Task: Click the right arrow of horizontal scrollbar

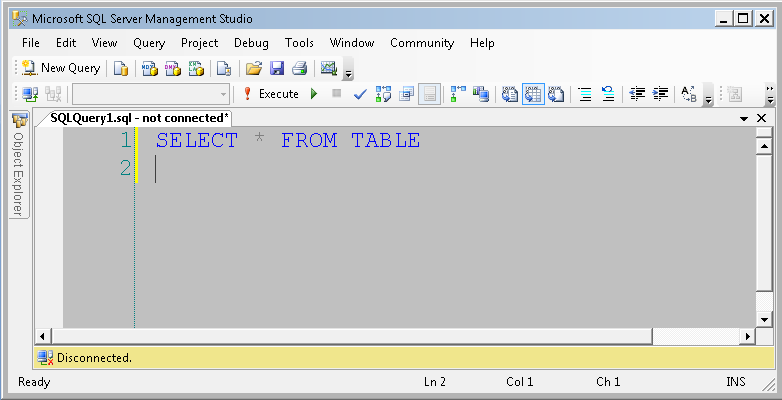Action: click(x=748, y=337)
